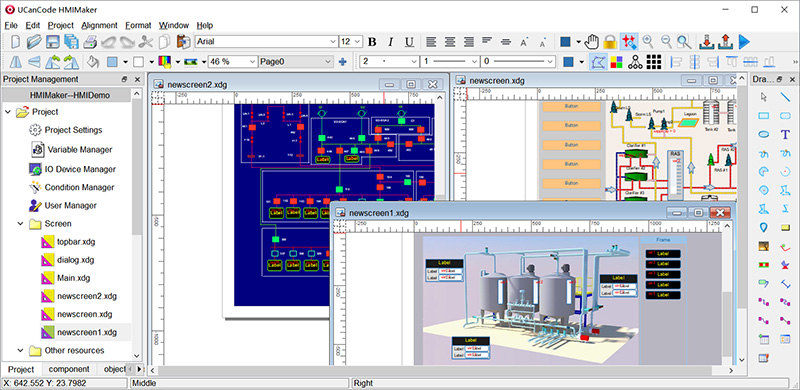Select the ellipse shape tool
800x390 pixels.
coord(764,134)
